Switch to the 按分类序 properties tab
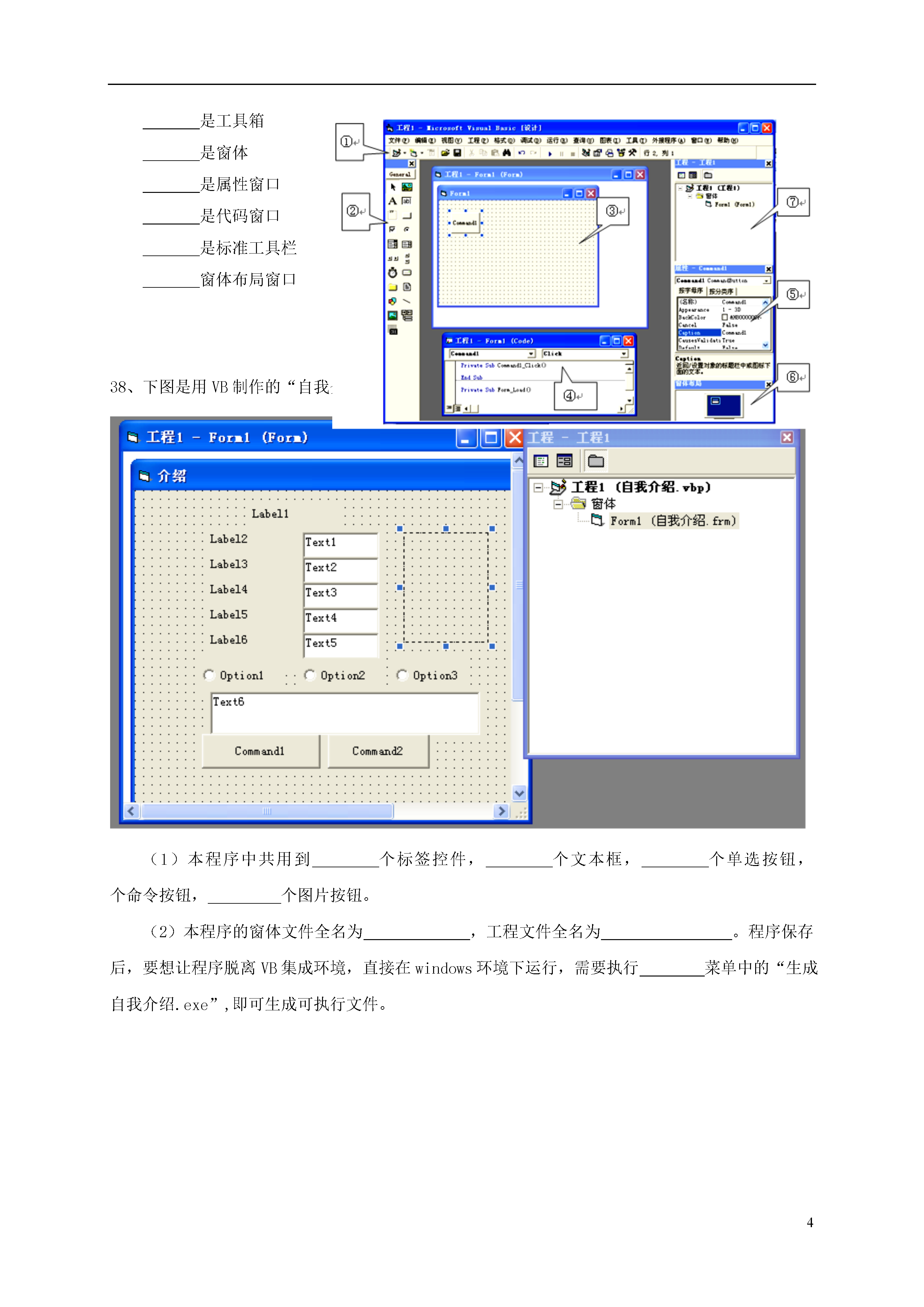The width and height of the screenshot is (924, 1307). [721, 291]
